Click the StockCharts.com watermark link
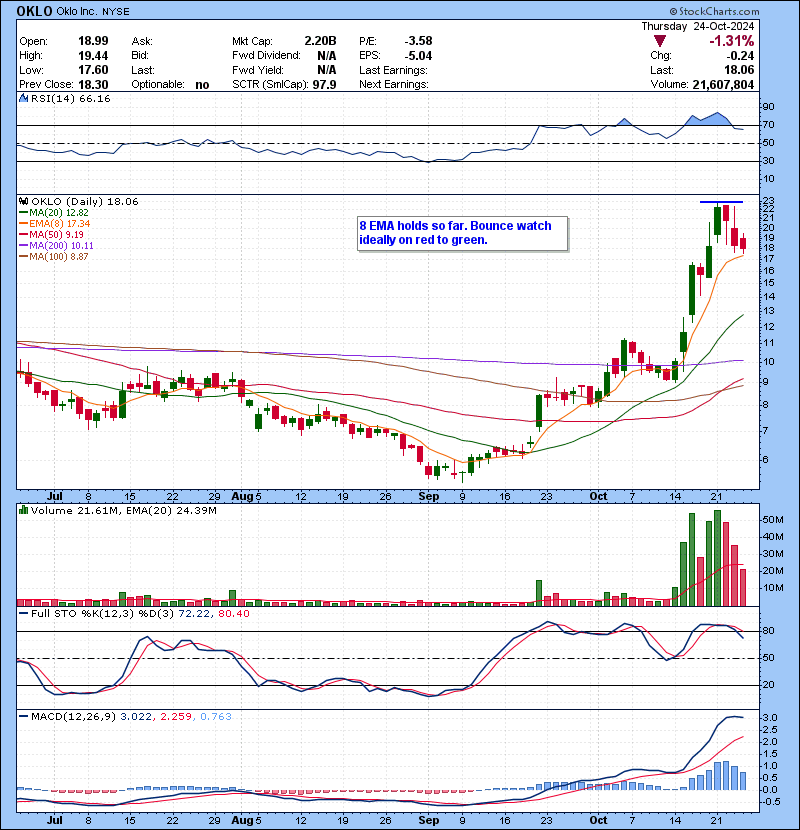 pos(714,11)
